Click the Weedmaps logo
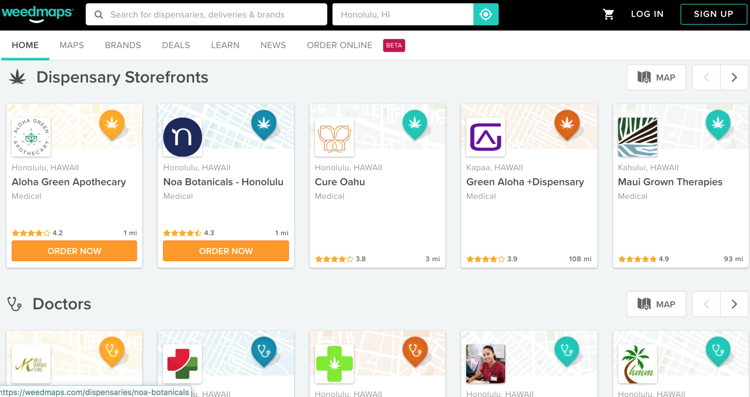 (x=37, y=13)
